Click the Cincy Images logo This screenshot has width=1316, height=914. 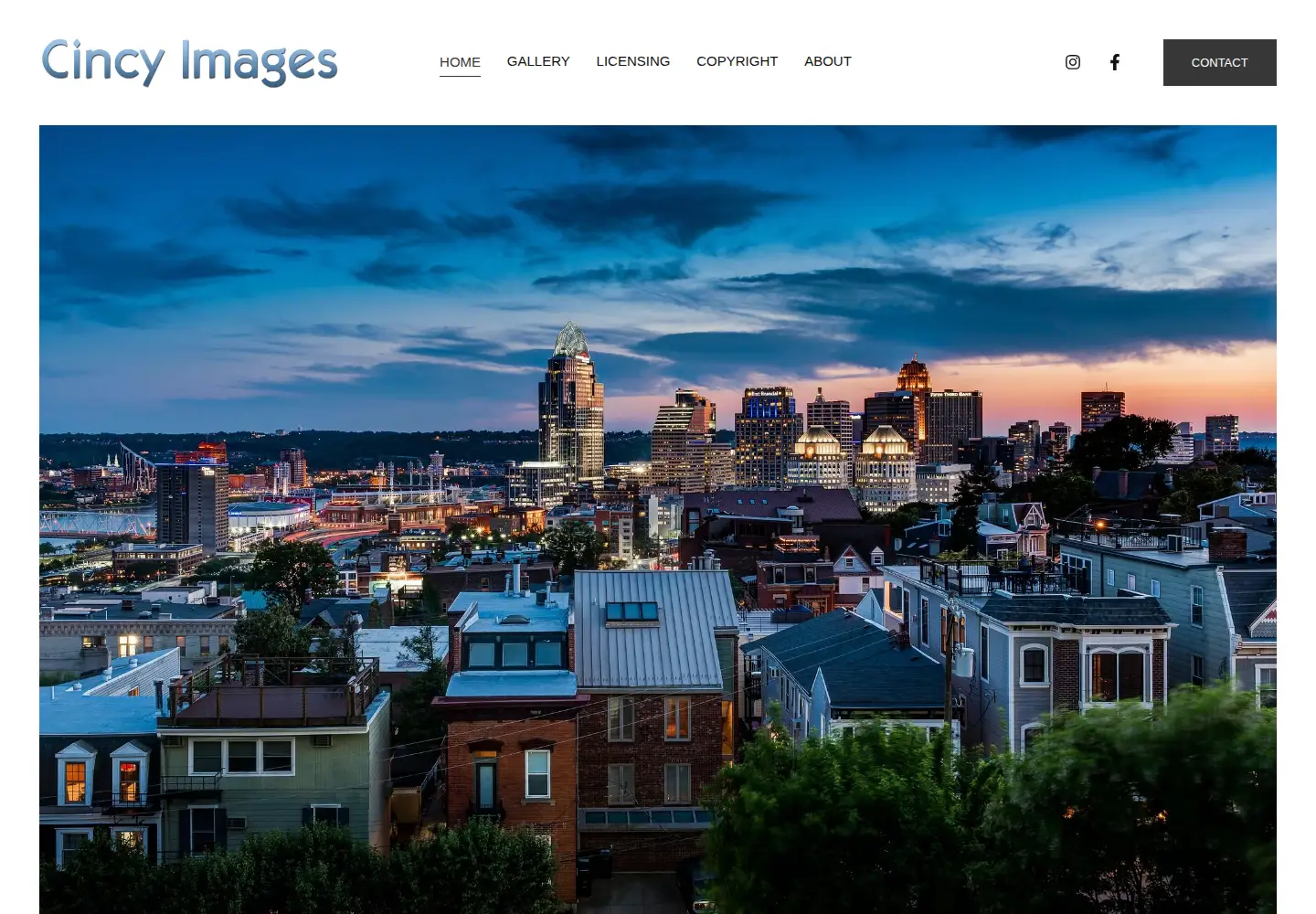point(189,62)
